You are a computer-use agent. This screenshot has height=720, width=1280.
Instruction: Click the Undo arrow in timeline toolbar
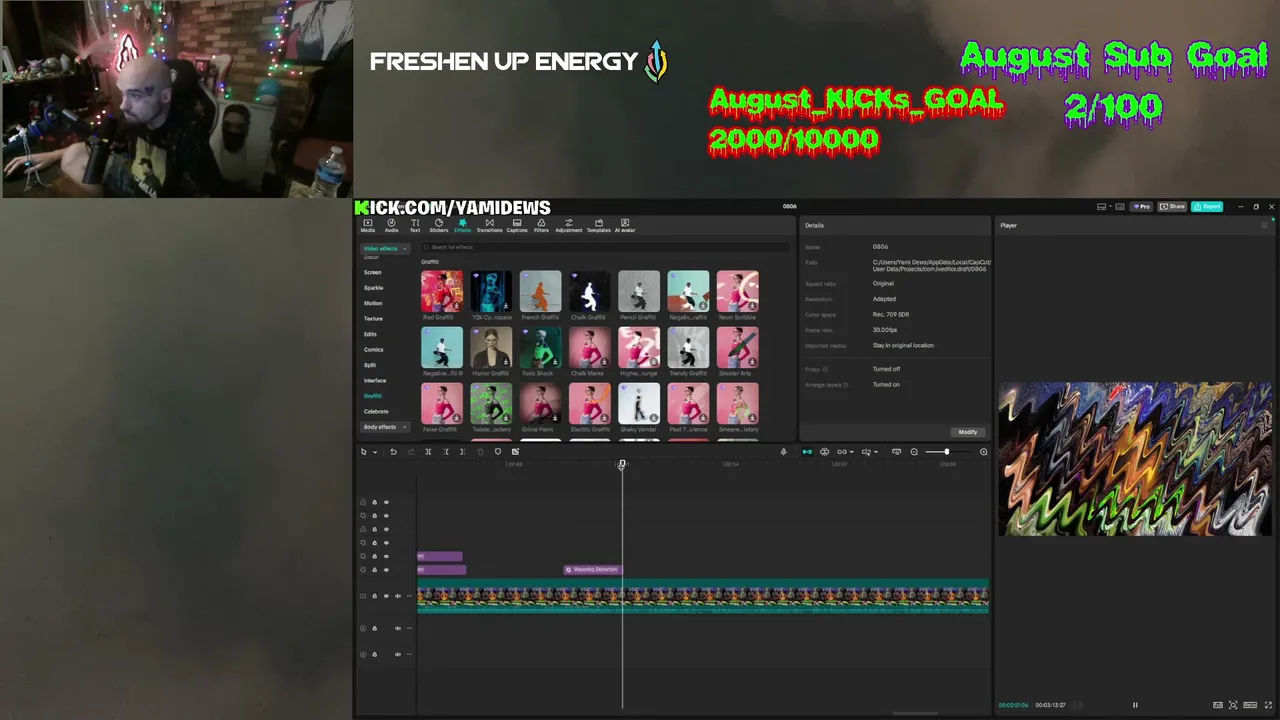point(393,452)
